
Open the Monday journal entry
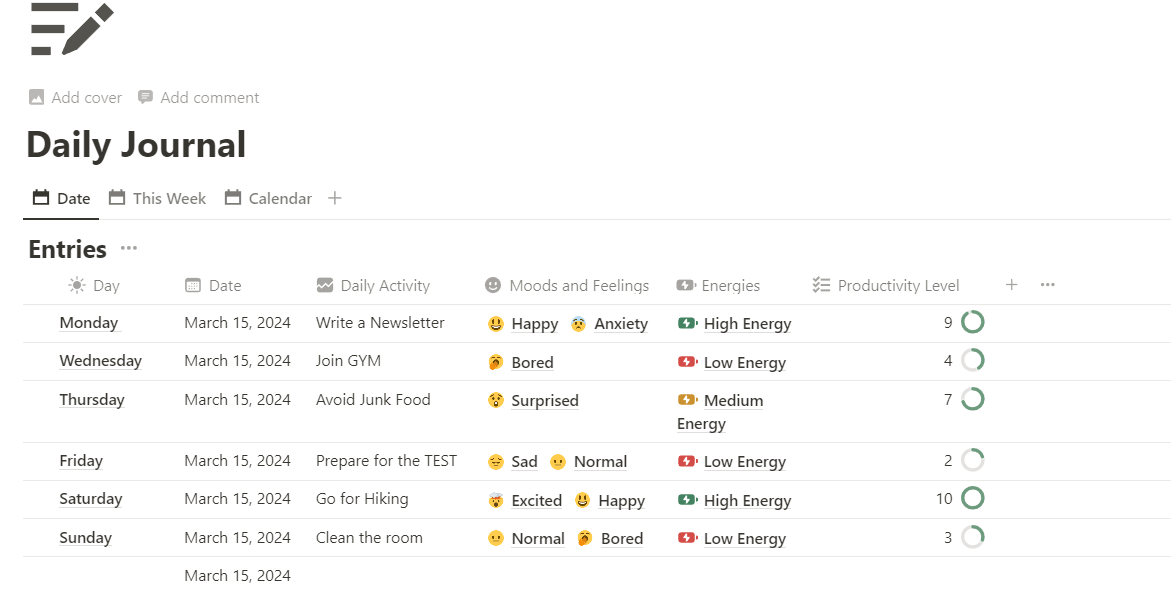pyautogui.click(x=89, y=323)
